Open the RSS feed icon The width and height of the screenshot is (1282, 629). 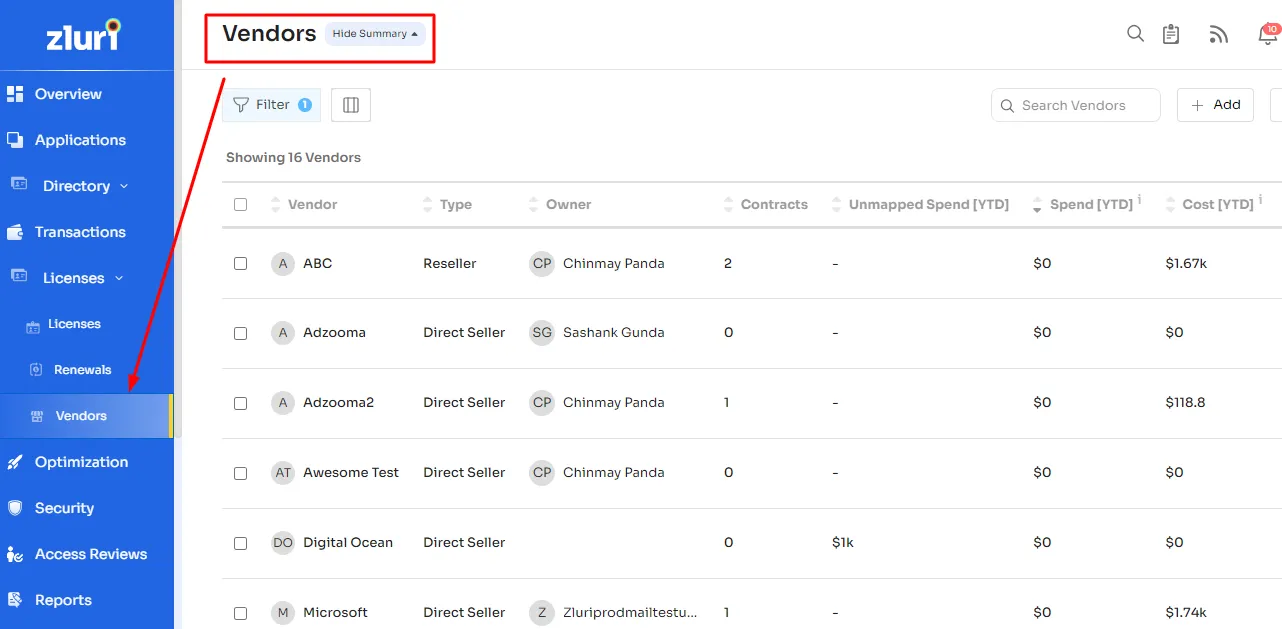1218,34
